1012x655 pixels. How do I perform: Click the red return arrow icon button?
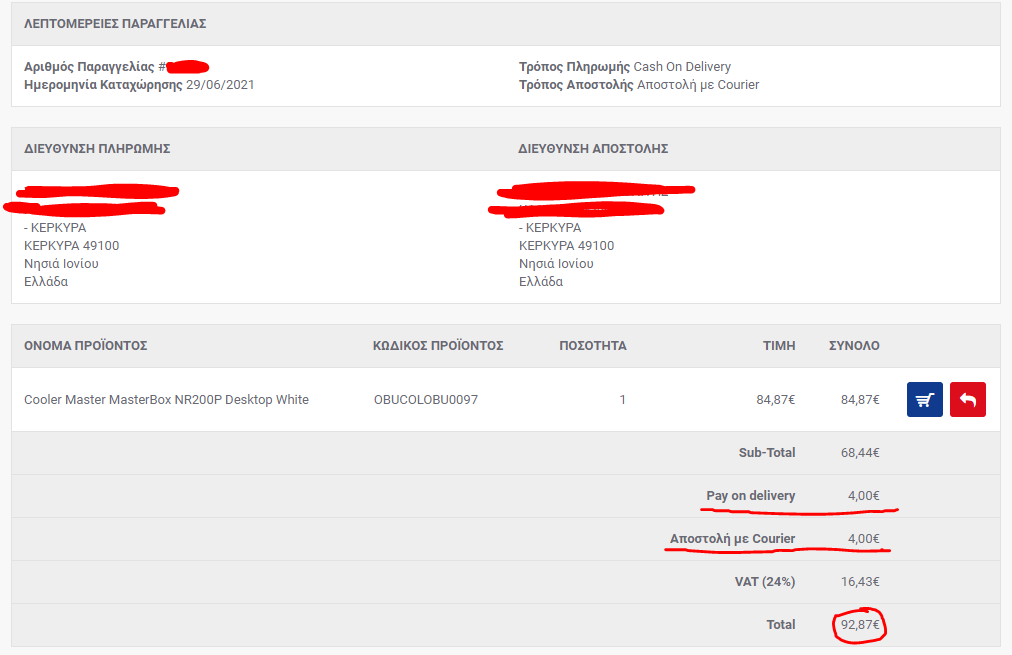pyautogui.click(x=967, y=399)
